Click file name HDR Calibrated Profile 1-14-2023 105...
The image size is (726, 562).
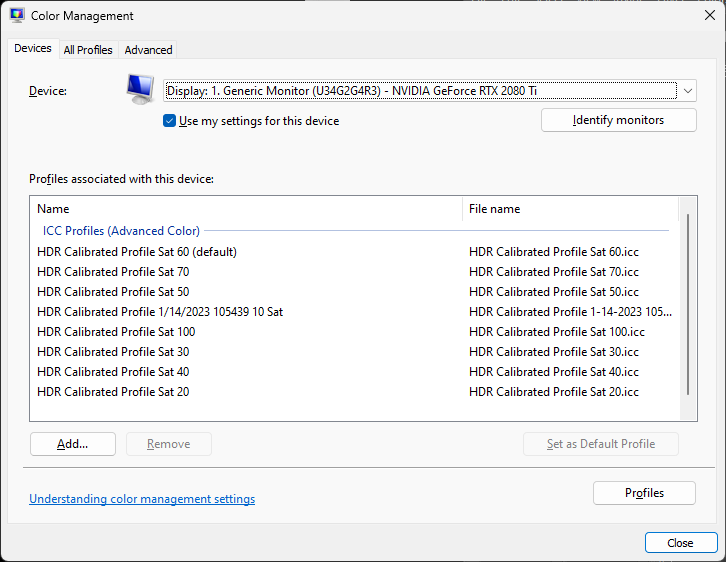570,312
